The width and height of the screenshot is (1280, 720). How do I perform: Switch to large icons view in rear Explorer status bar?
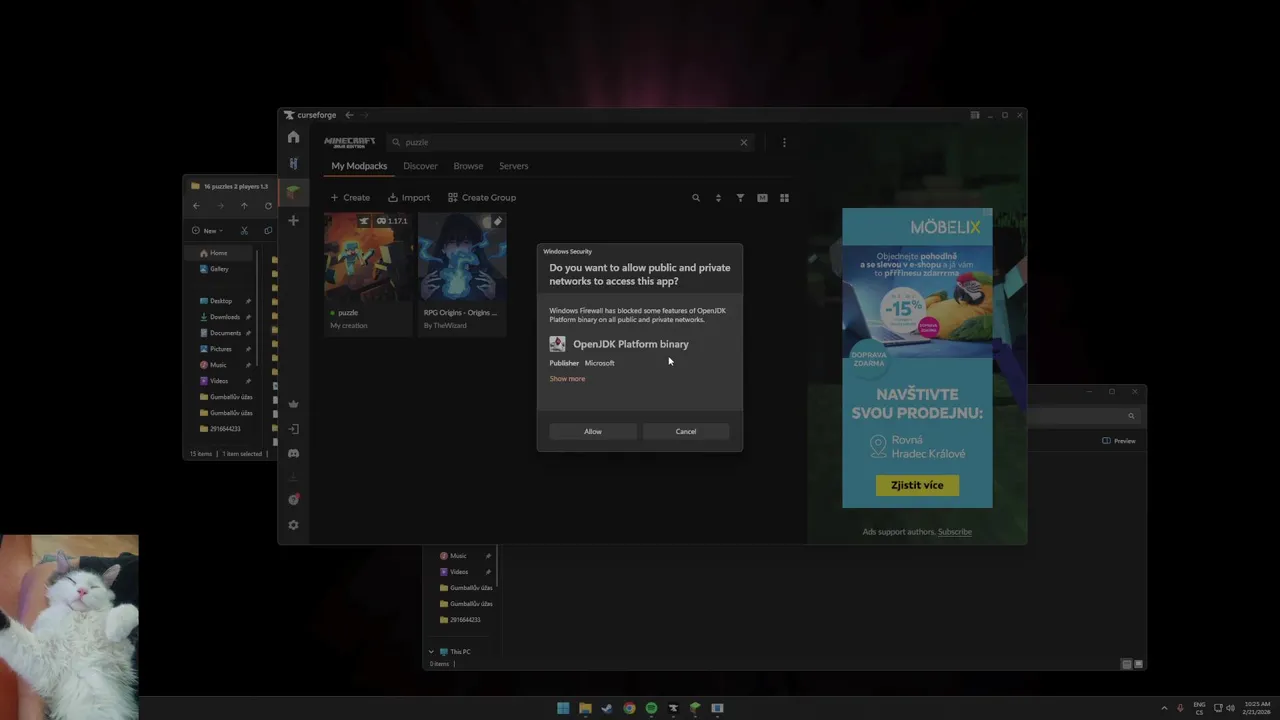click(1138, 664)
